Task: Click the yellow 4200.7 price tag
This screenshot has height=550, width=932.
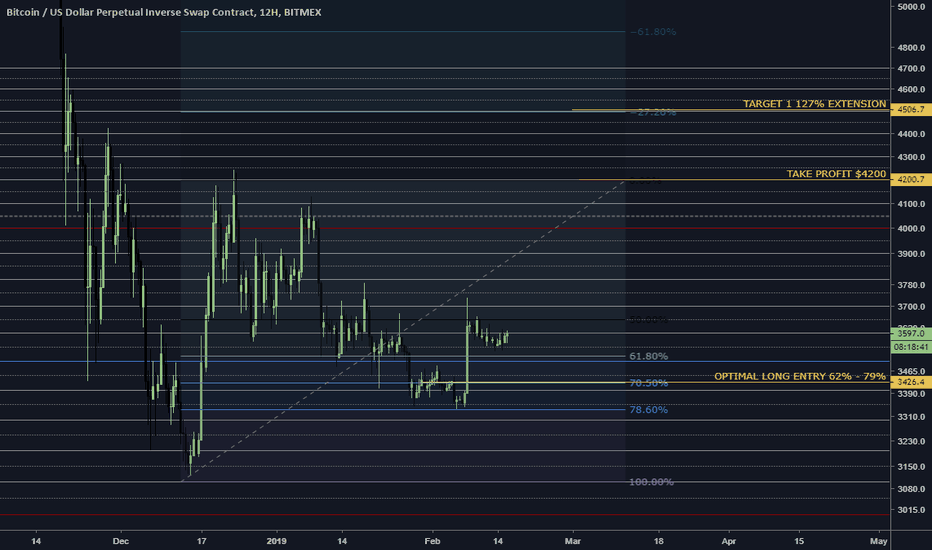Action: click(911, 179)
